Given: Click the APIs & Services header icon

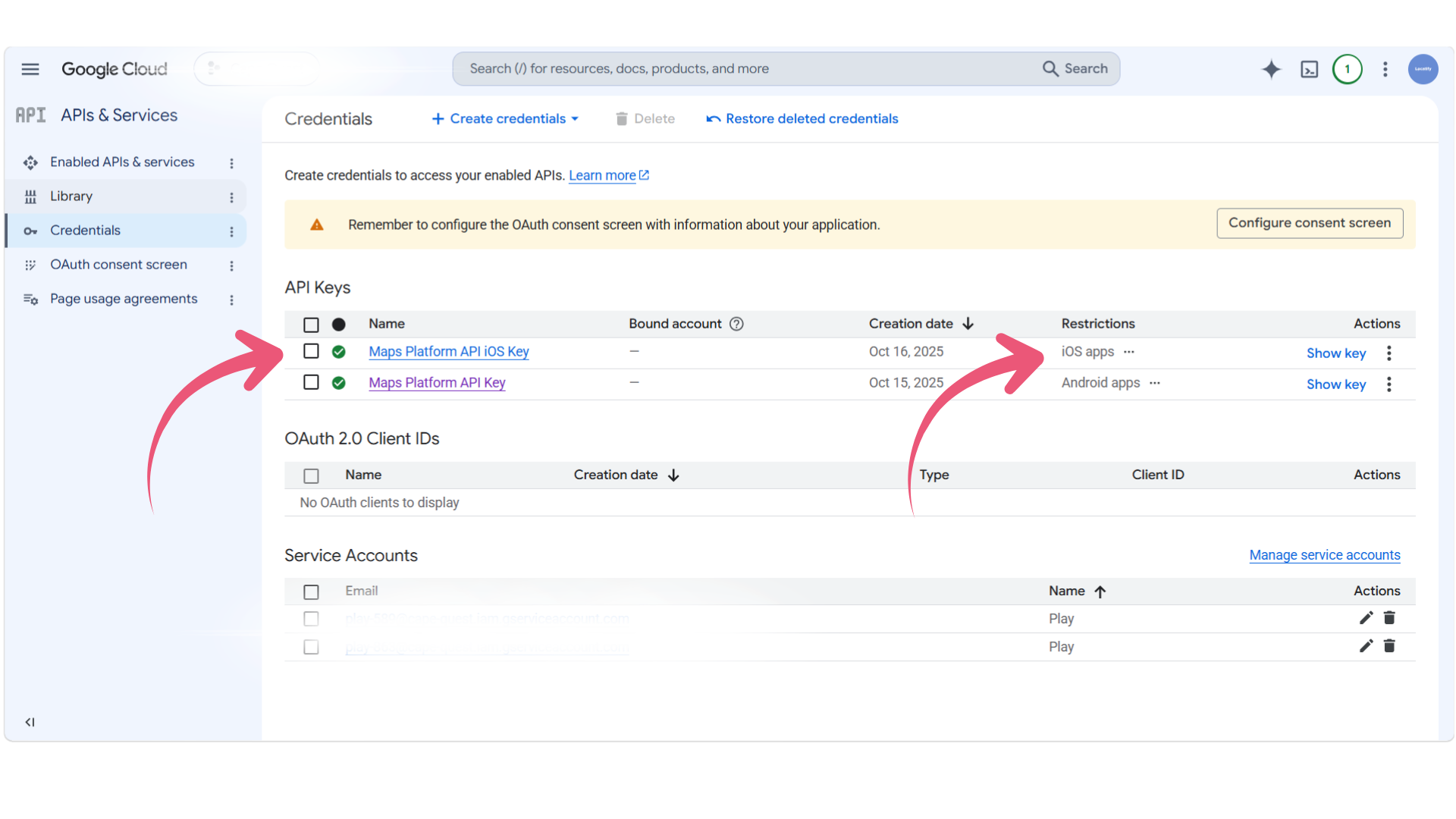Looking at the screenshot, I should (x=30, y=115).
